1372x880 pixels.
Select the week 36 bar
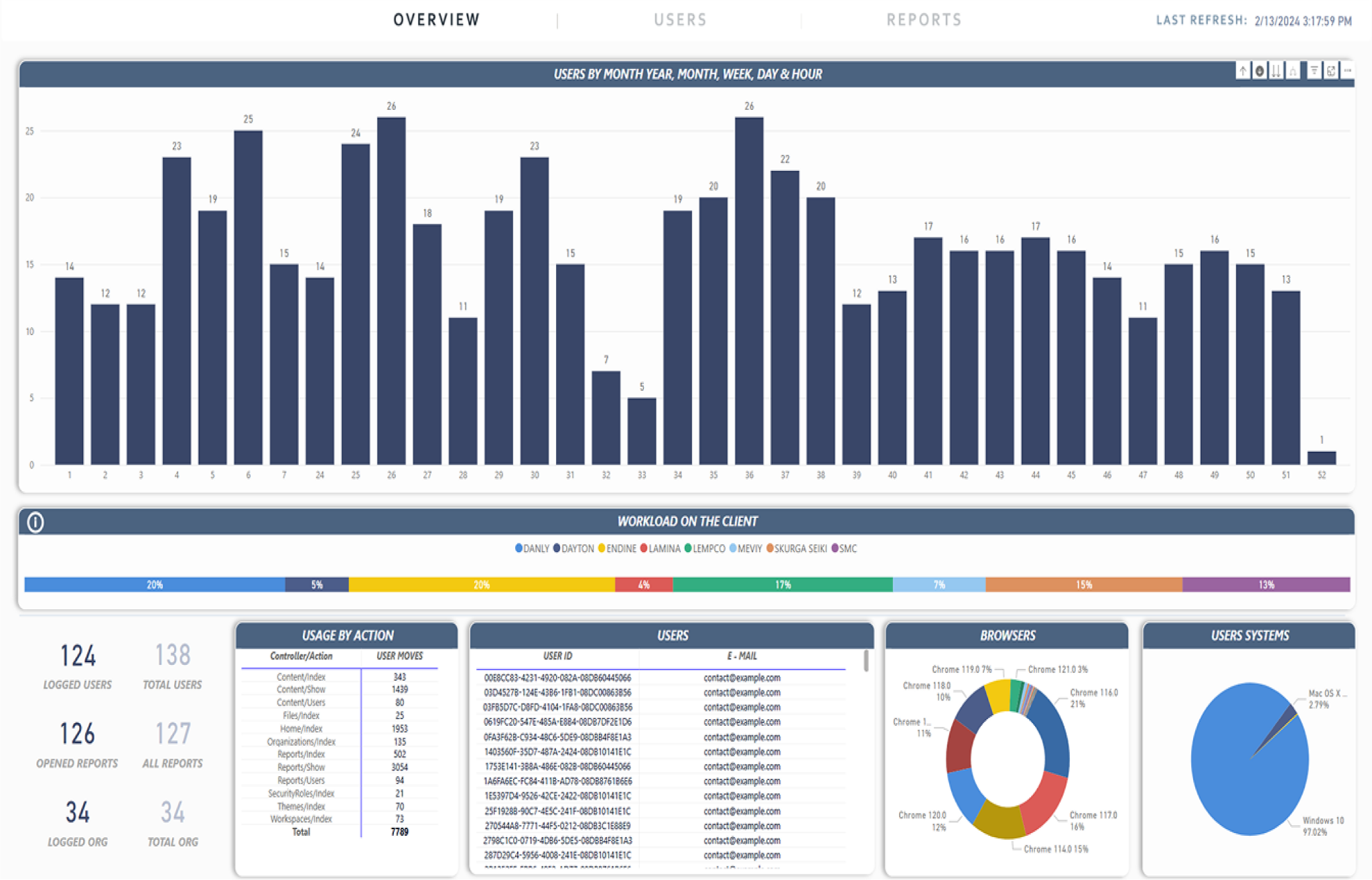click(x=749, y=290)
